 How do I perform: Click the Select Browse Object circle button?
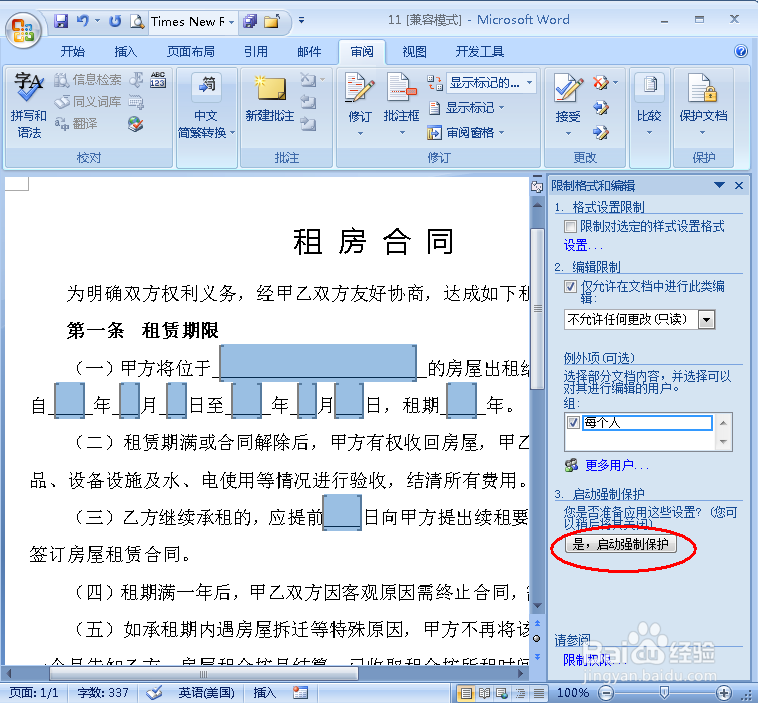point(537,638)
